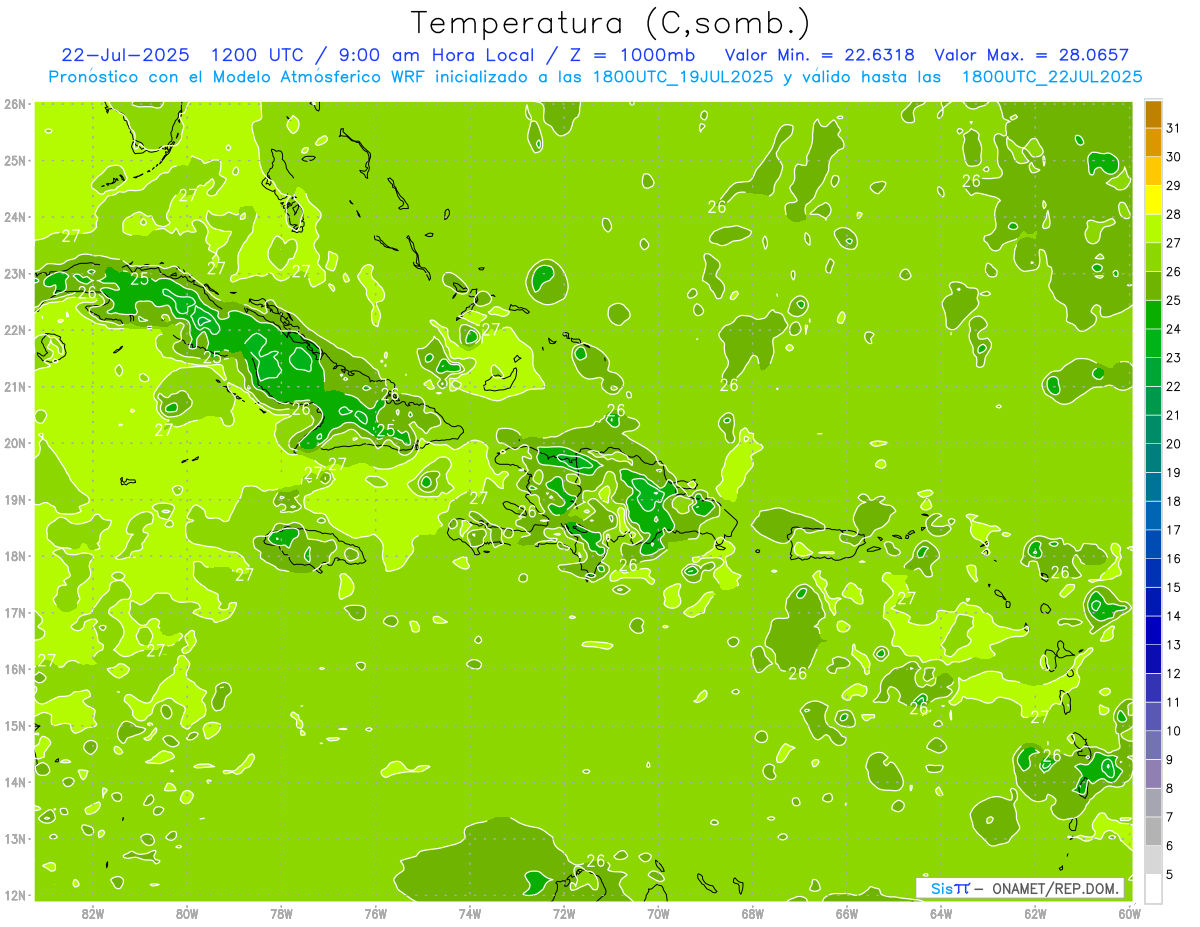This screenshot has height=927, width=1200.
Task: Click the '66W' longitude axis label
Action: (847, 912)
